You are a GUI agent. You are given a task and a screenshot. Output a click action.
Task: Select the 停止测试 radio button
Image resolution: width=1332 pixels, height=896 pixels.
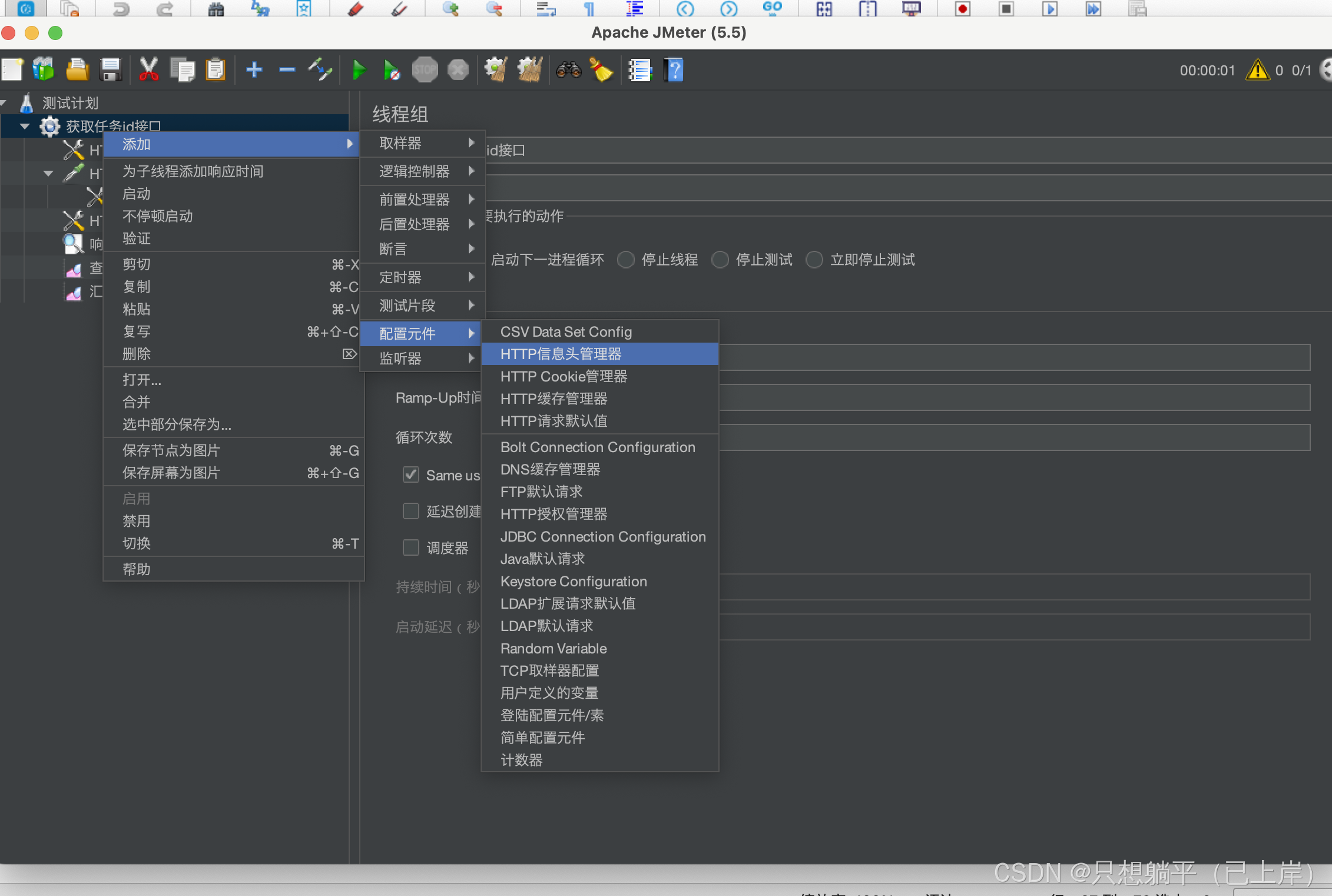tap(720, 260)
